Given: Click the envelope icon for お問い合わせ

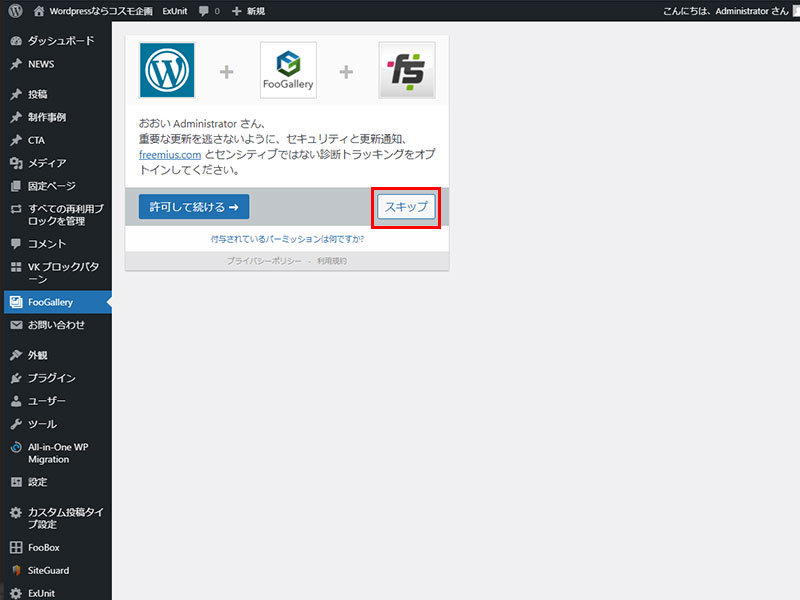Looking at the screenshot, I should pyautogui.click(x=16, y=325).
